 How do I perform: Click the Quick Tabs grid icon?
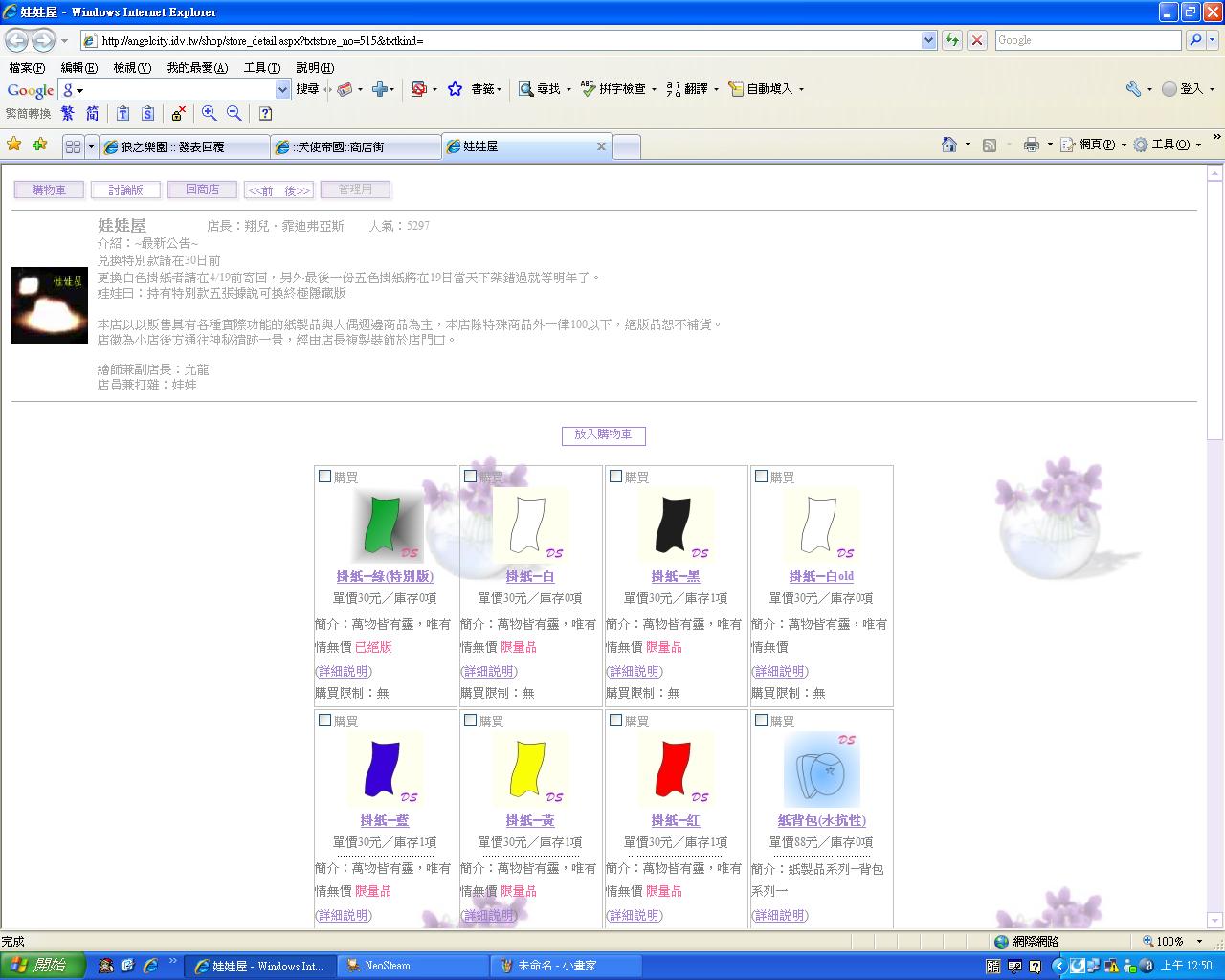73,146
